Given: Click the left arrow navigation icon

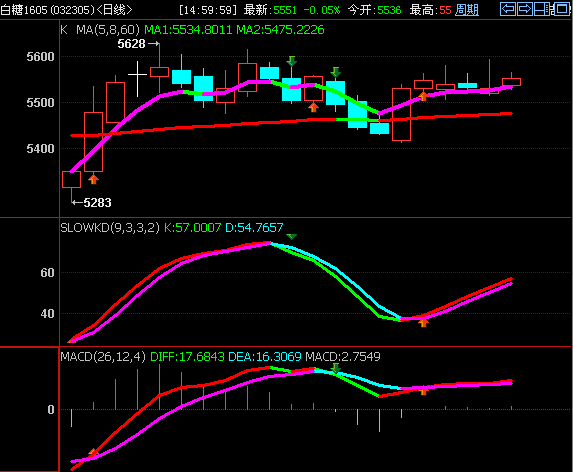Looking at the screenshot, I should point(508,9).
